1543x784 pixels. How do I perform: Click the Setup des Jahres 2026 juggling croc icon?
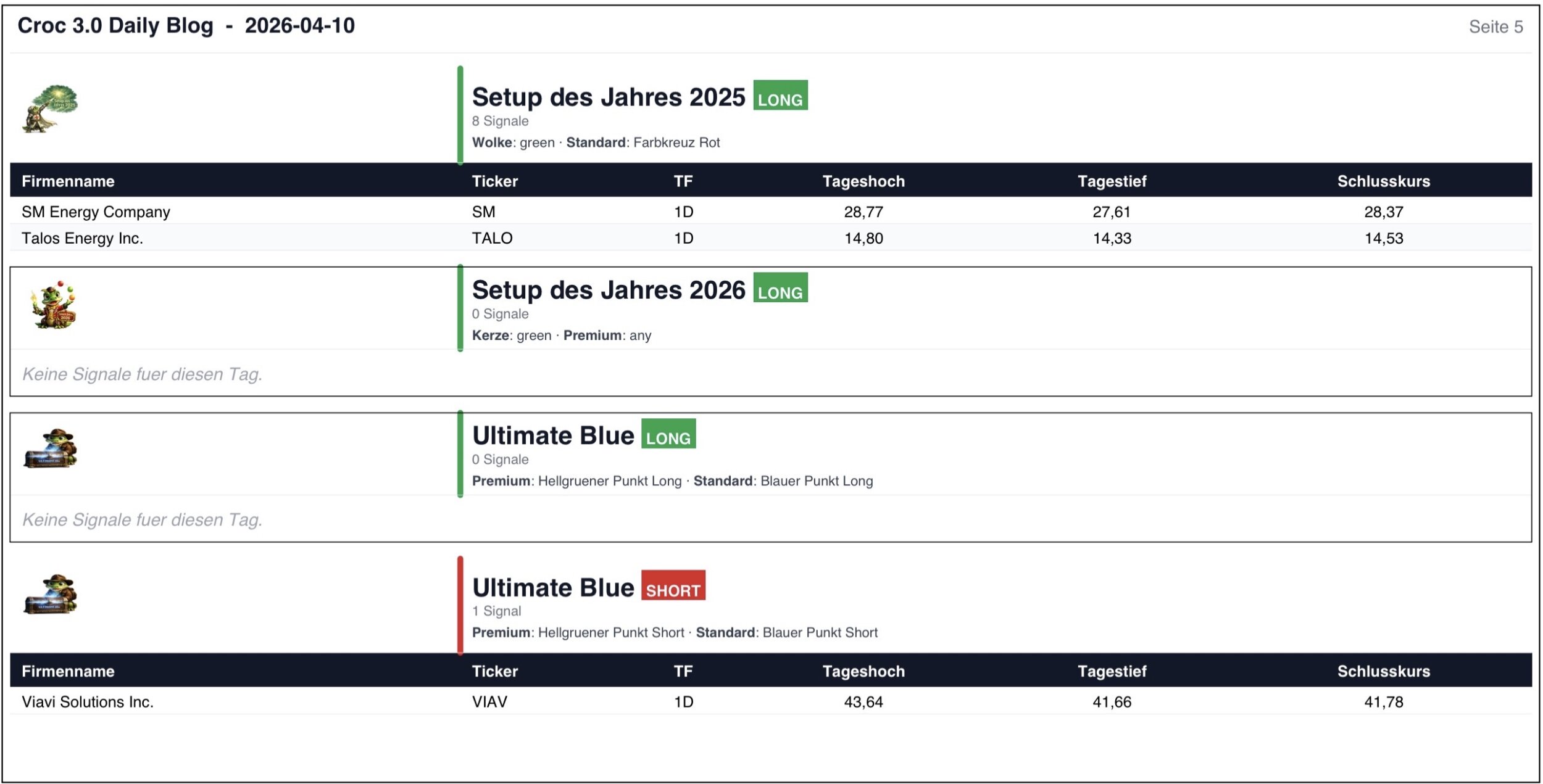coord(53,305)
